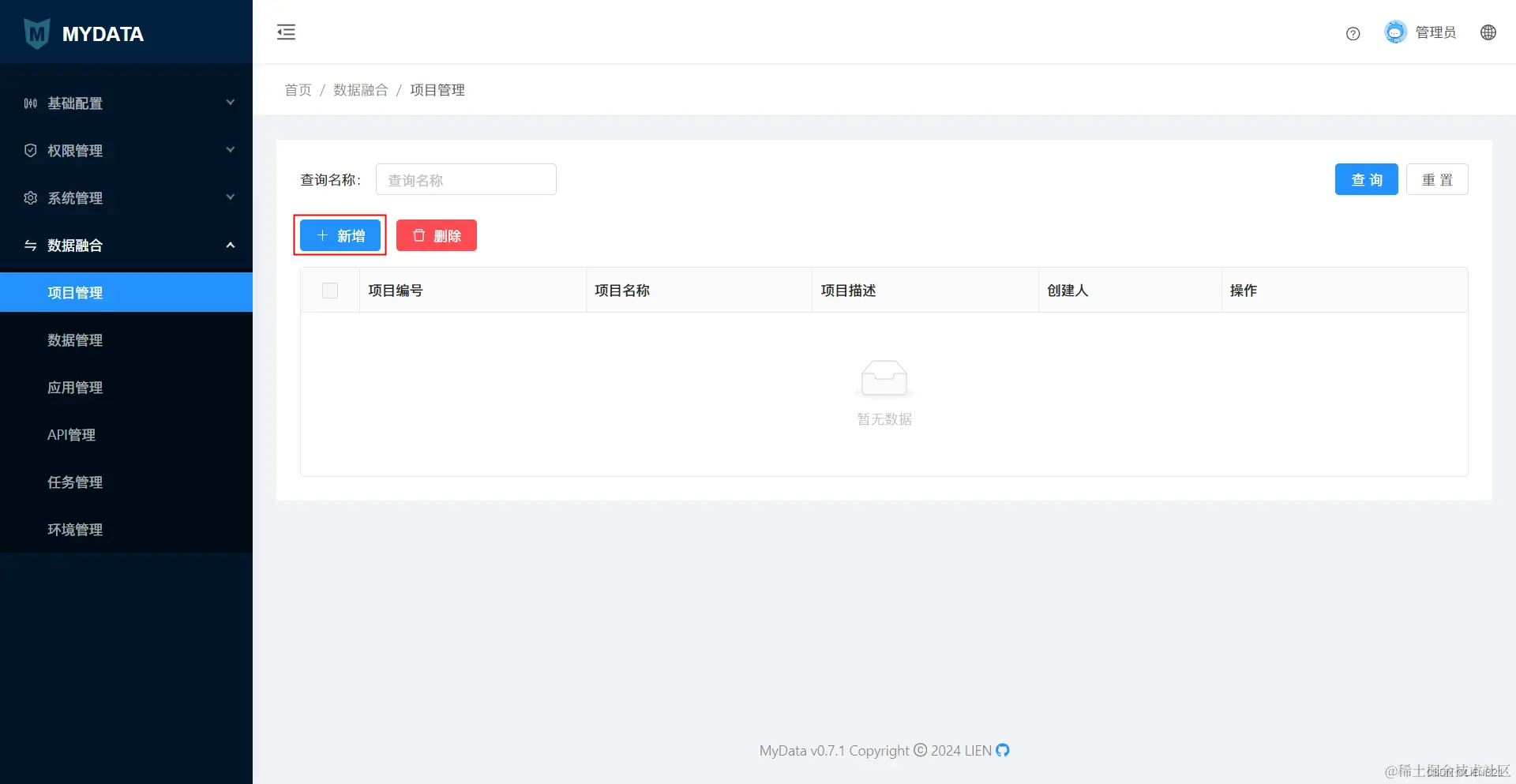Click the 系统管理 gear icon
The width and height of the screenshot is (1516, 784).
[x=29, y=198]
